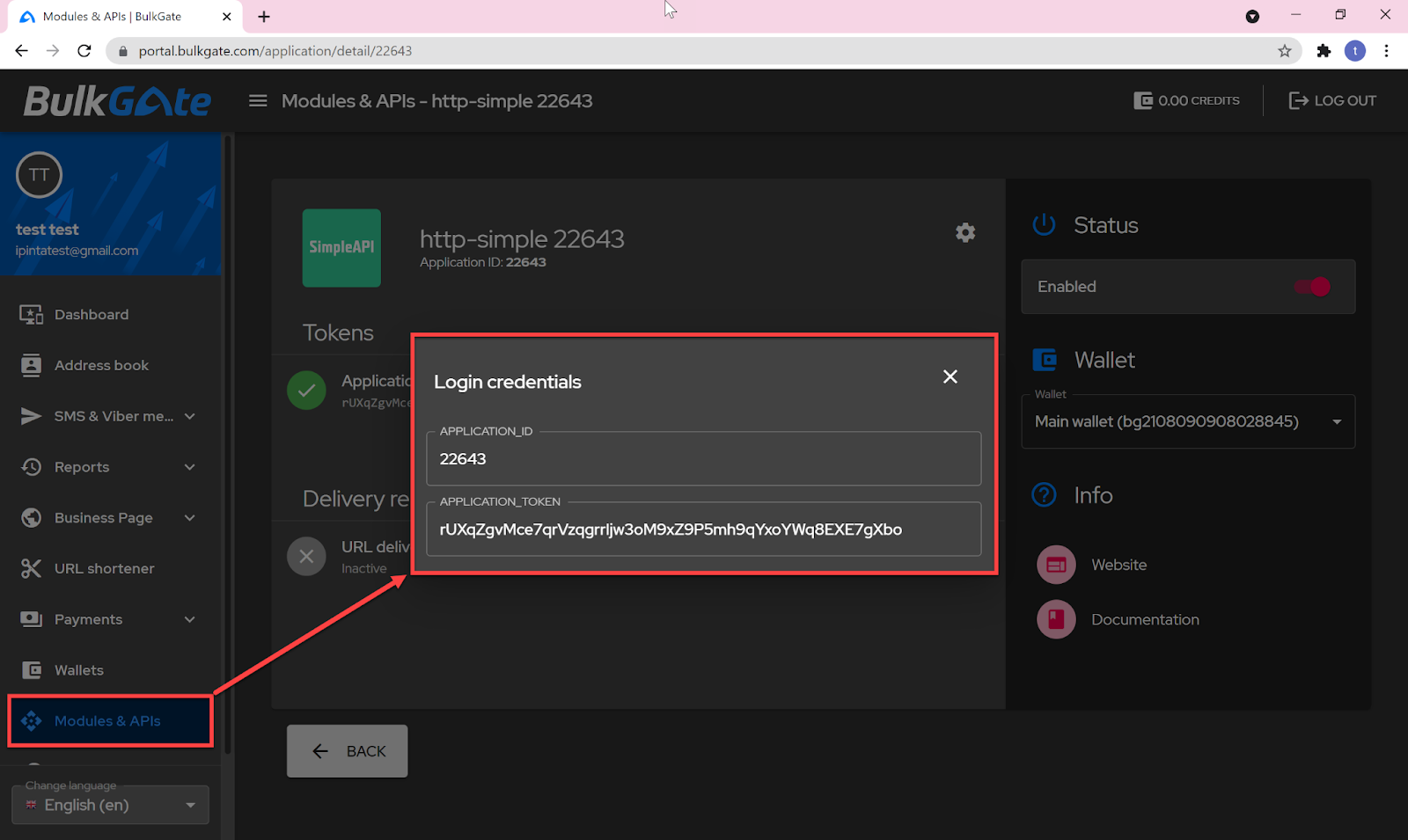Image resolution: width=1408 pixels, height=840 pixels.
Task: Click the BACK button
Action: click(347, 751)
